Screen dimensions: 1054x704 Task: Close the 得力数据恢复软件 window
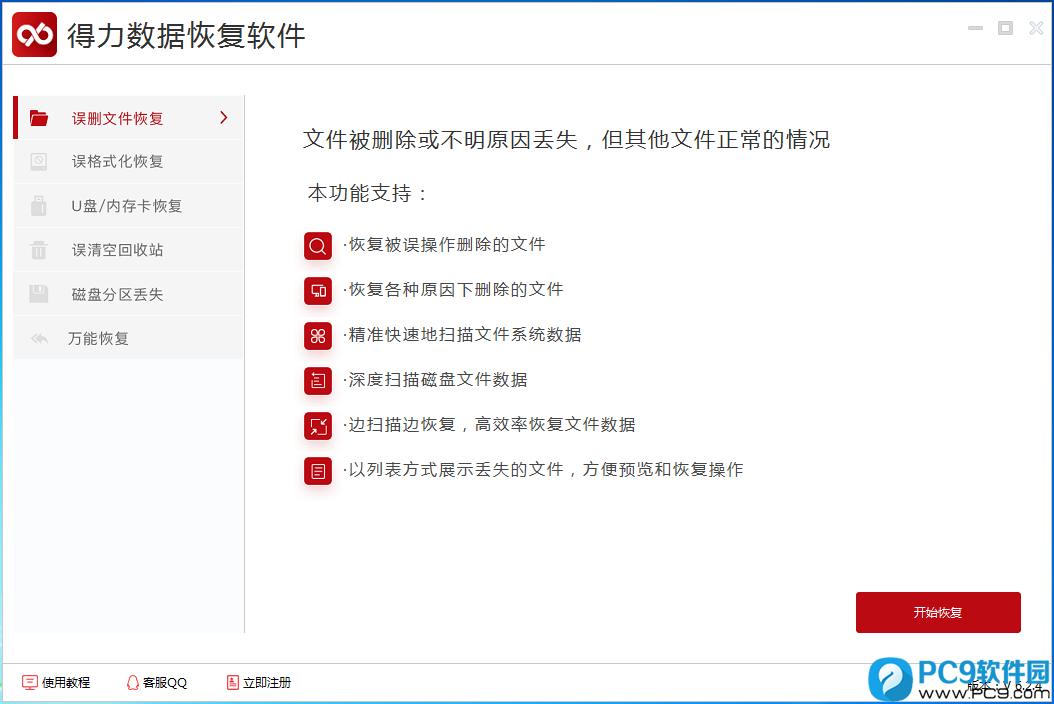1036,28
